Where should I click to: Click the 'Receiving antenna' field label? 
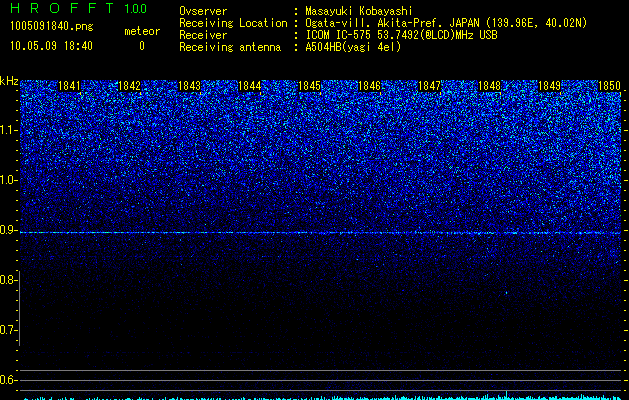point(230,47)
